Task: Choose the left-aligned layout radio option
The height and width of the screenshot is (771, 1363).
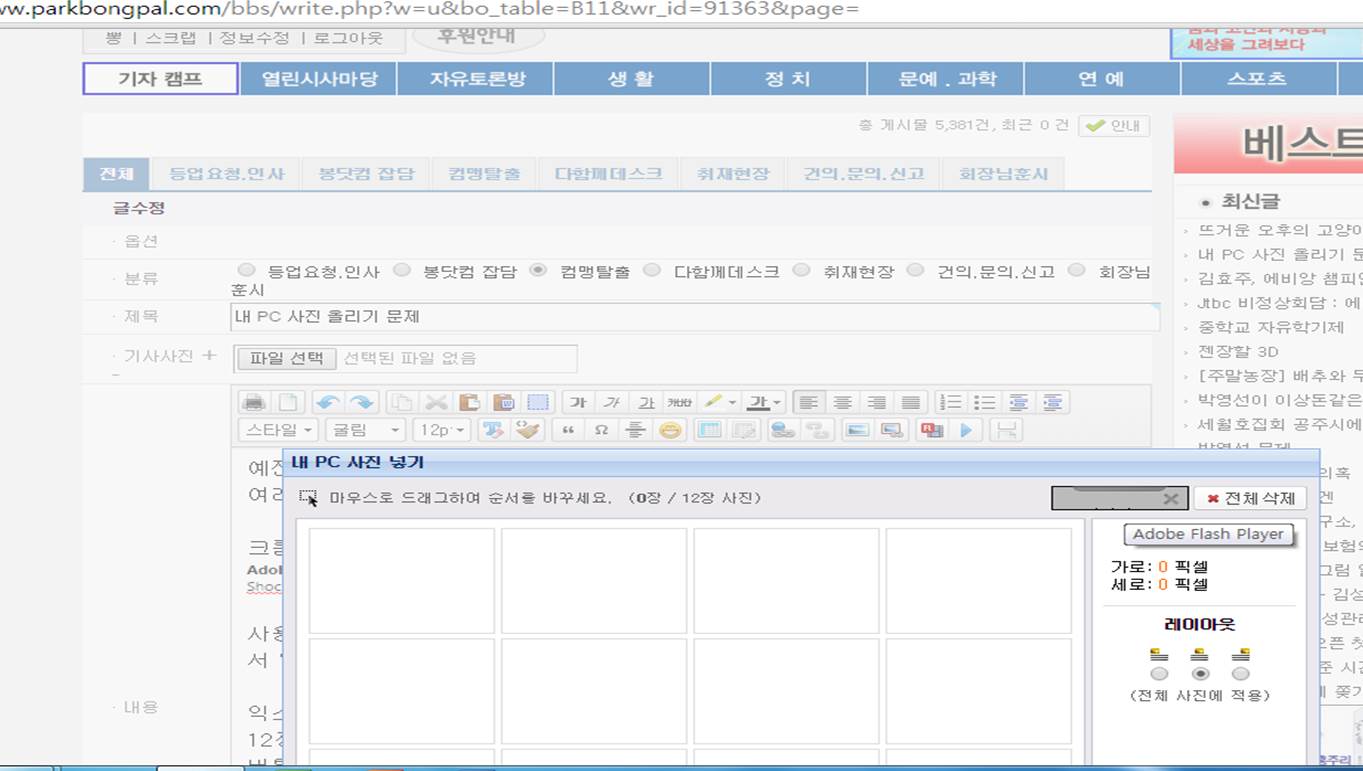Action: point(1159,673)
